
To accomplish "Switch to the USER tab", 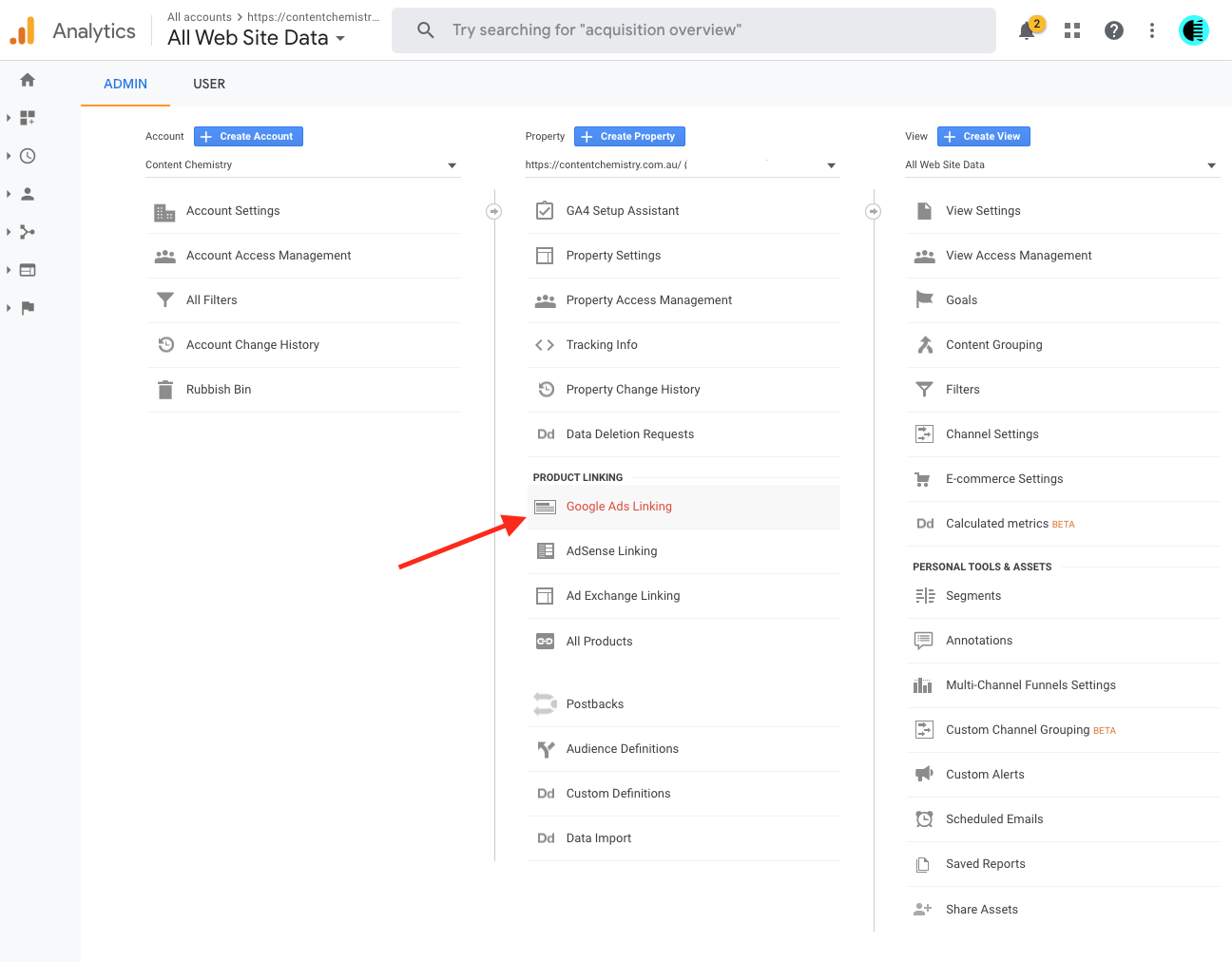I will [209, 84].
